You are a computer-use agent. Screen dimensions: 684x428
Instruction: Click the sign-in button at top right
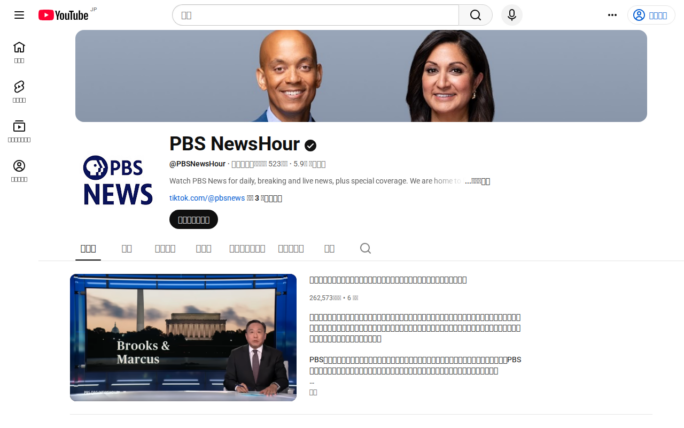point(651,15)
